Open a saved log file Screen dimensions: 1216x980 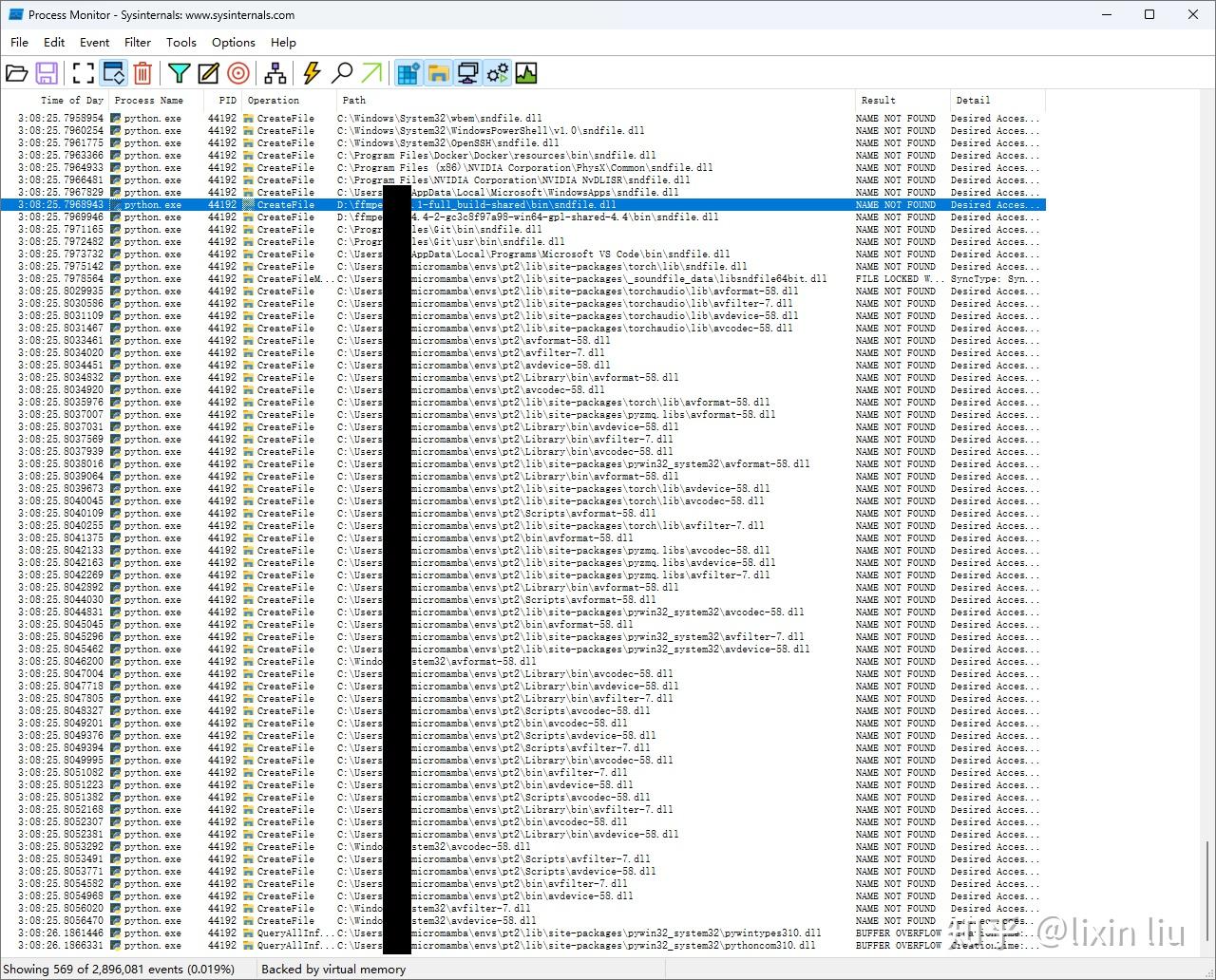coord(17,72)
